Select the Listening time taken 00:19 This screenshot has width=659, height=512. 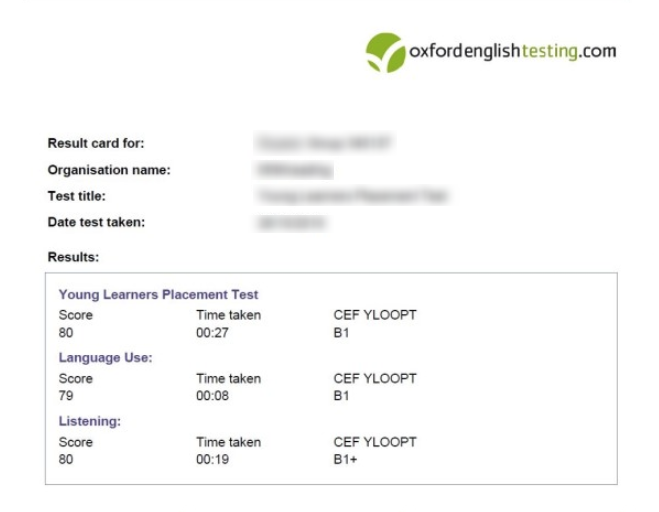click(x=212, y=459)
